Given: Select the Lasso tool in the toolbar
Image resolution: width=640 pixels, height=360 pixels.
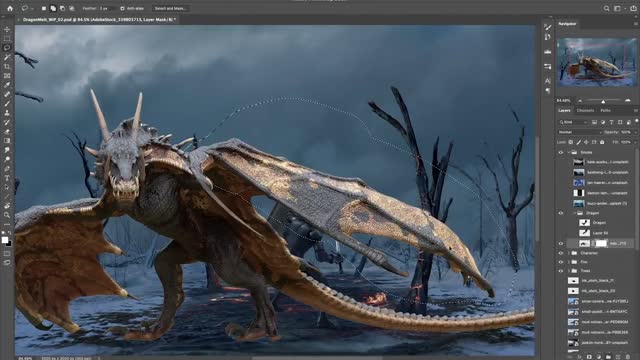Looking at the screenshot, I should click(7, 48).
